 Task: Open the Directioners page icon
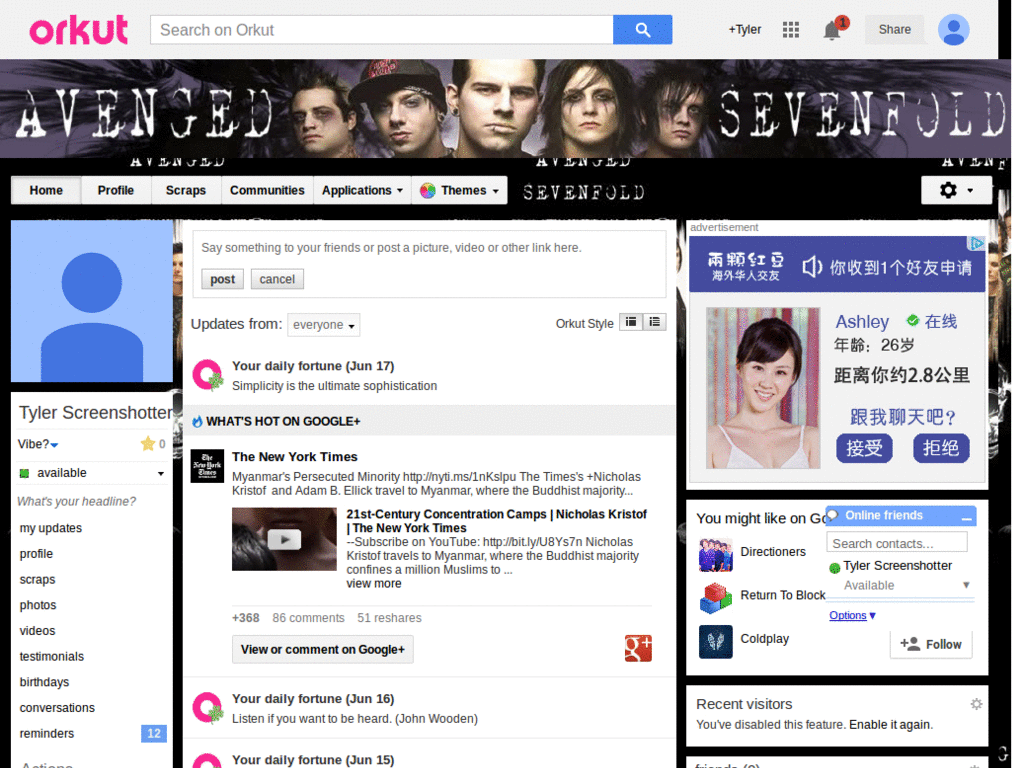click(715, 554)
